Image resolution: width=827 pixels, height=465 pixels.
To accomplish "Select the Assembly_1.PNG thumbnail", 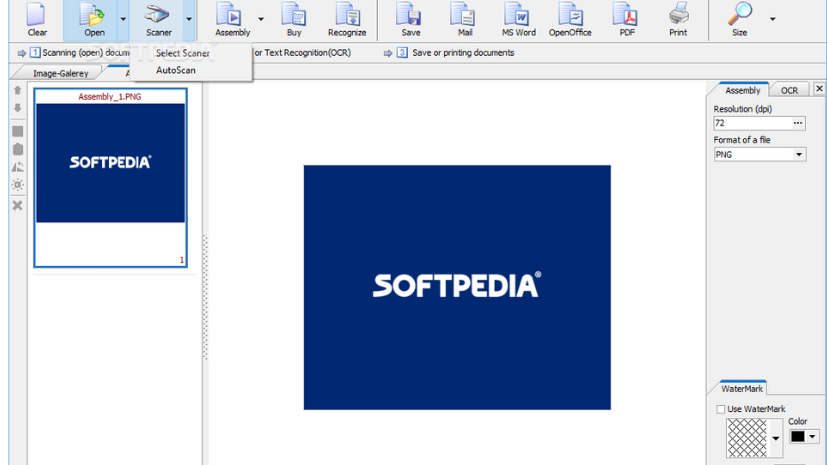I will click(111, 178).
